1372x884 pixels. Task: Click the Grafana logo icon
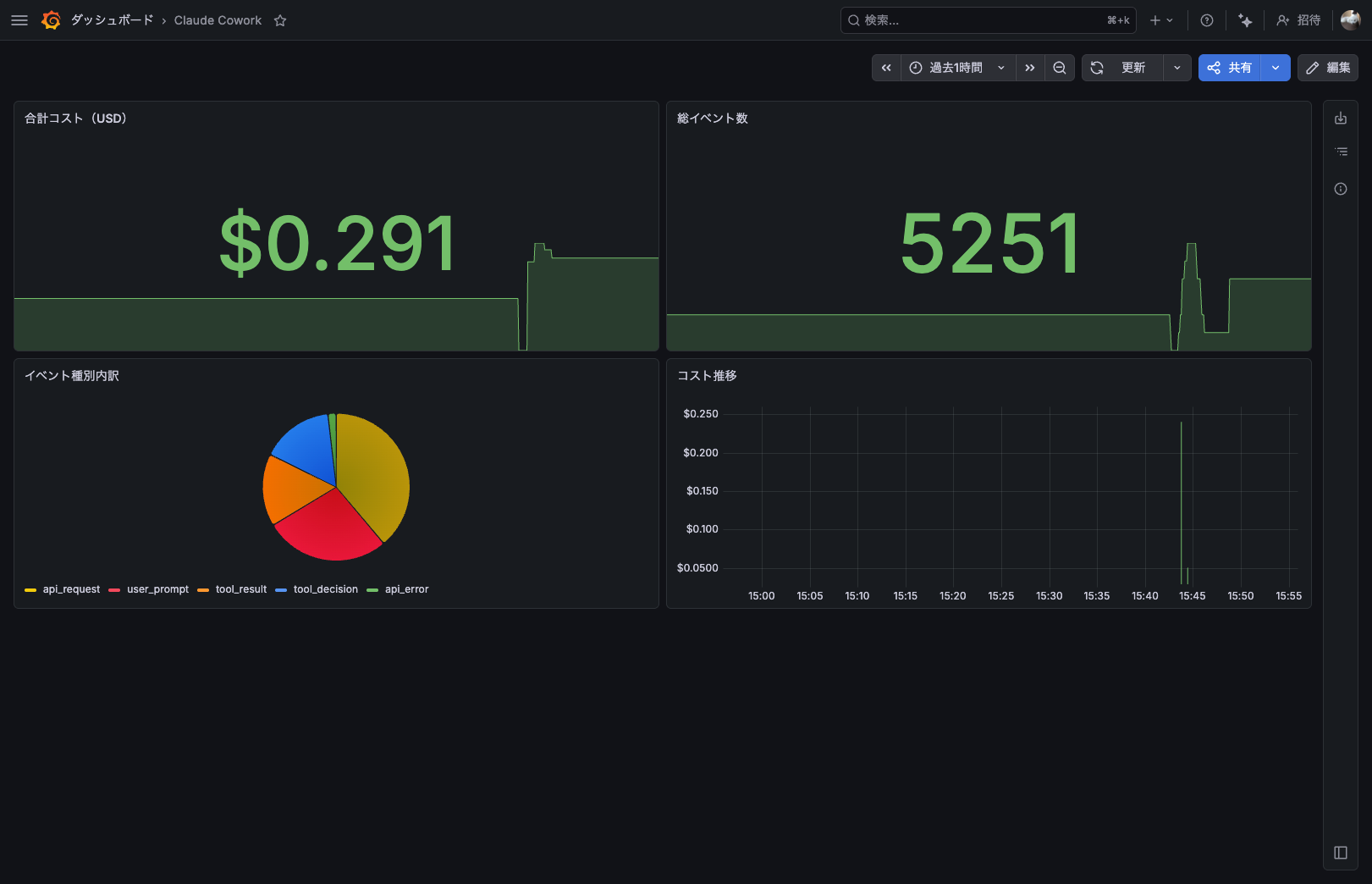tap(51, 20)
